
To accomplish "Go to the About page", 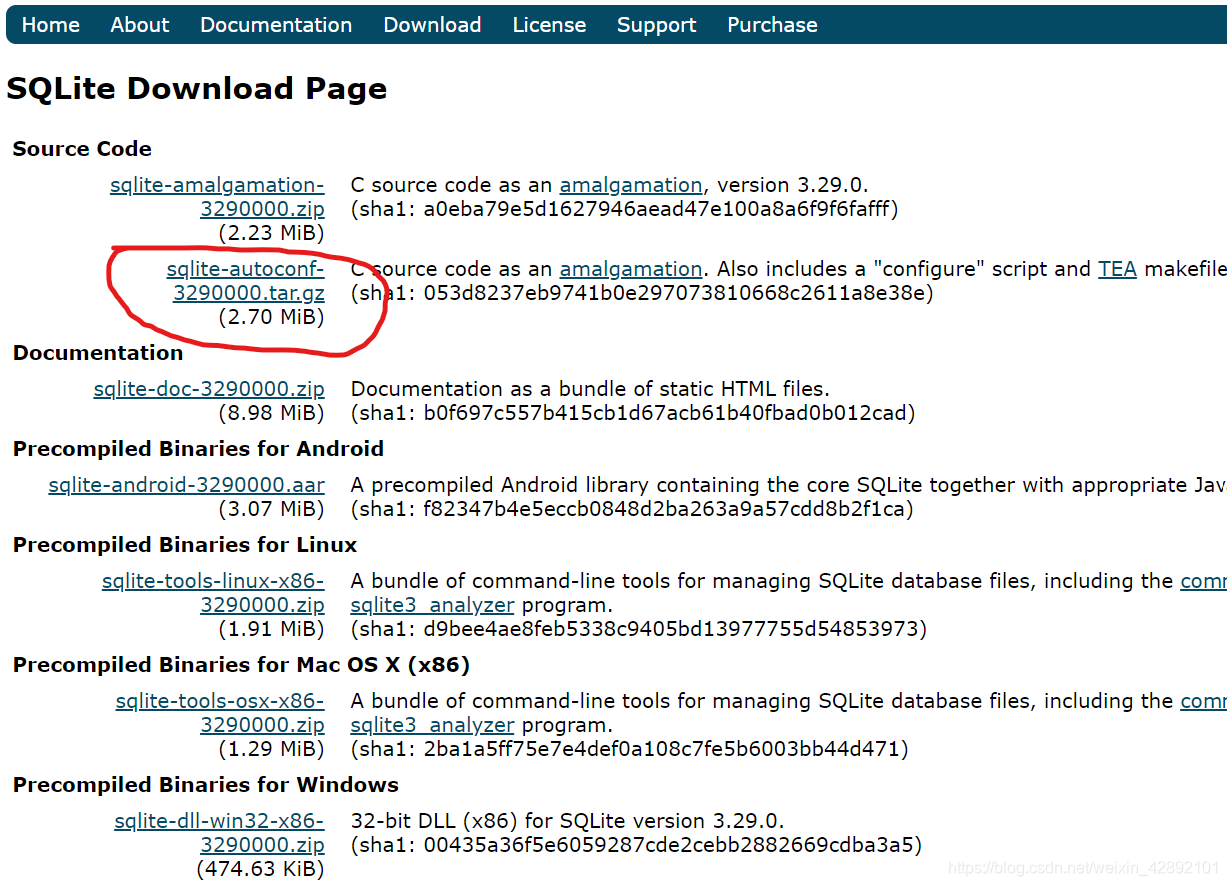I will pos(140,25).
